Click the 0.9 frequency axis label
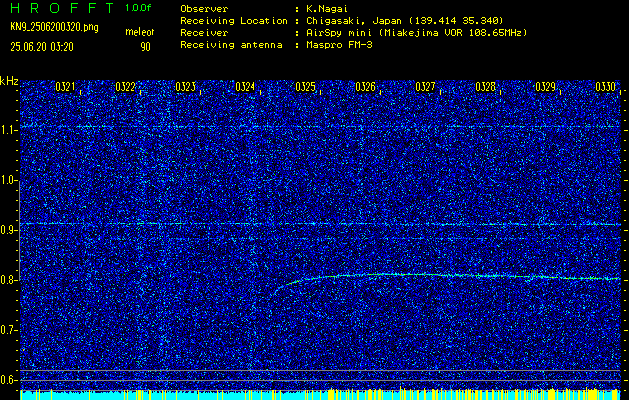This screenshot has height=400, width=629. [8, 230]
